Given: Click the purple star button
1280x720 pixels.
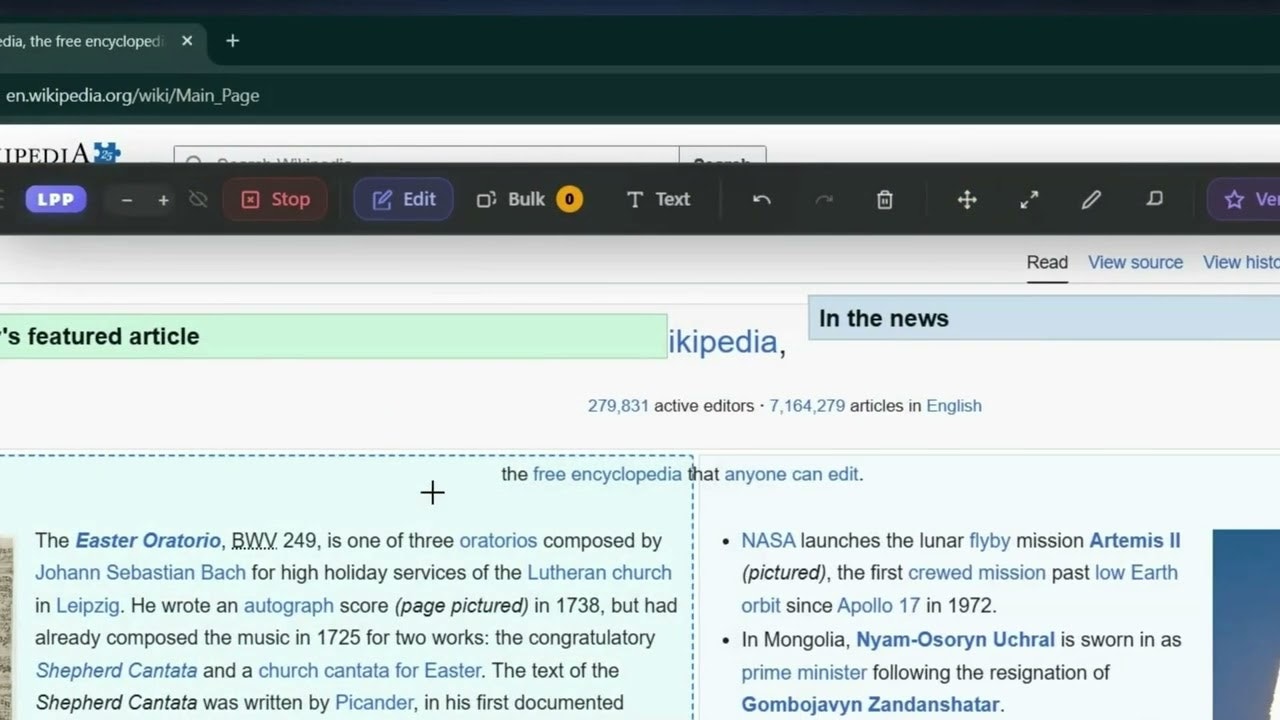Looking at the screenshot, I should 1244,199.
